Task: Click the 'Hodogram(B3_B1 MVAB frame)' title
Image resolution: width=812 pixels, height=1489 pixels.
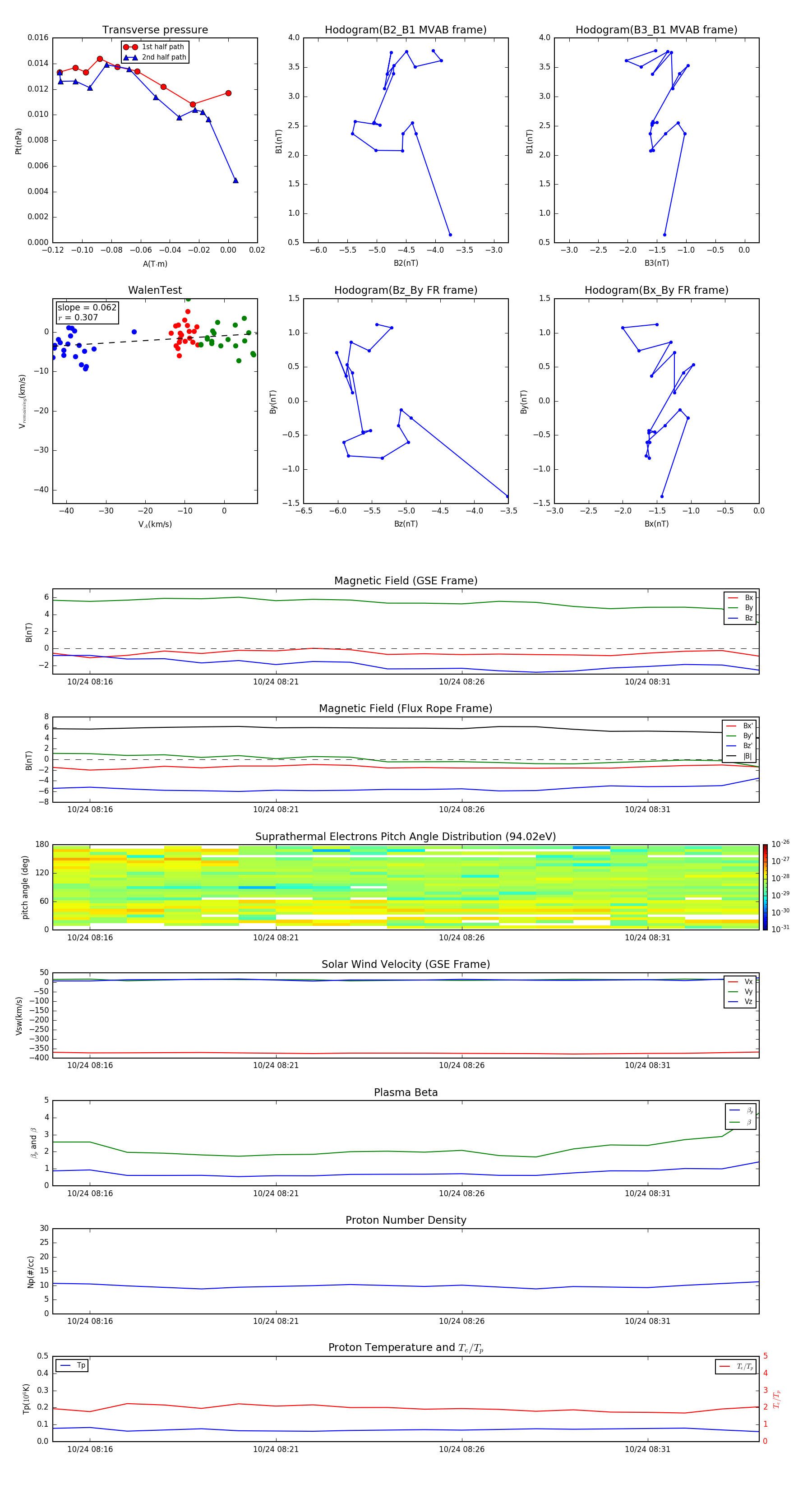Action: tap(656, 29)
